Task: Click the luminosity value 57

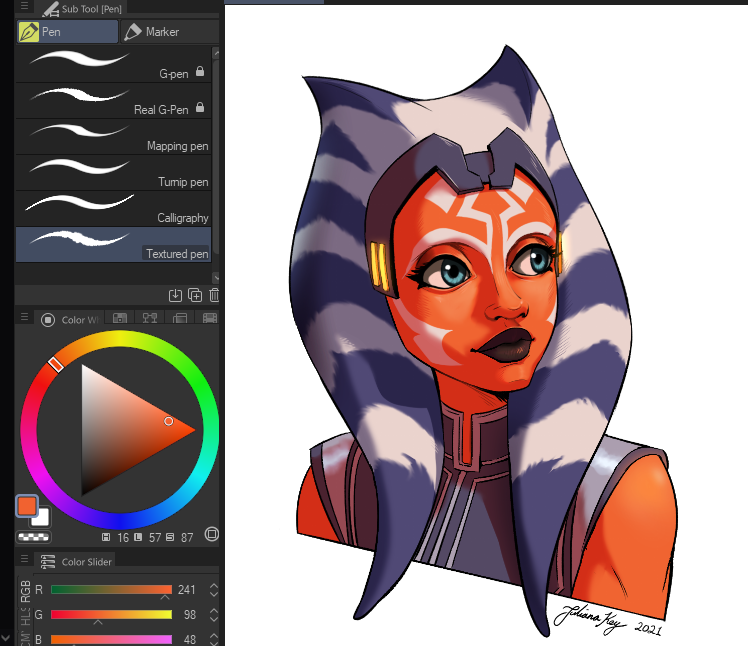Action: pos(155,538)
